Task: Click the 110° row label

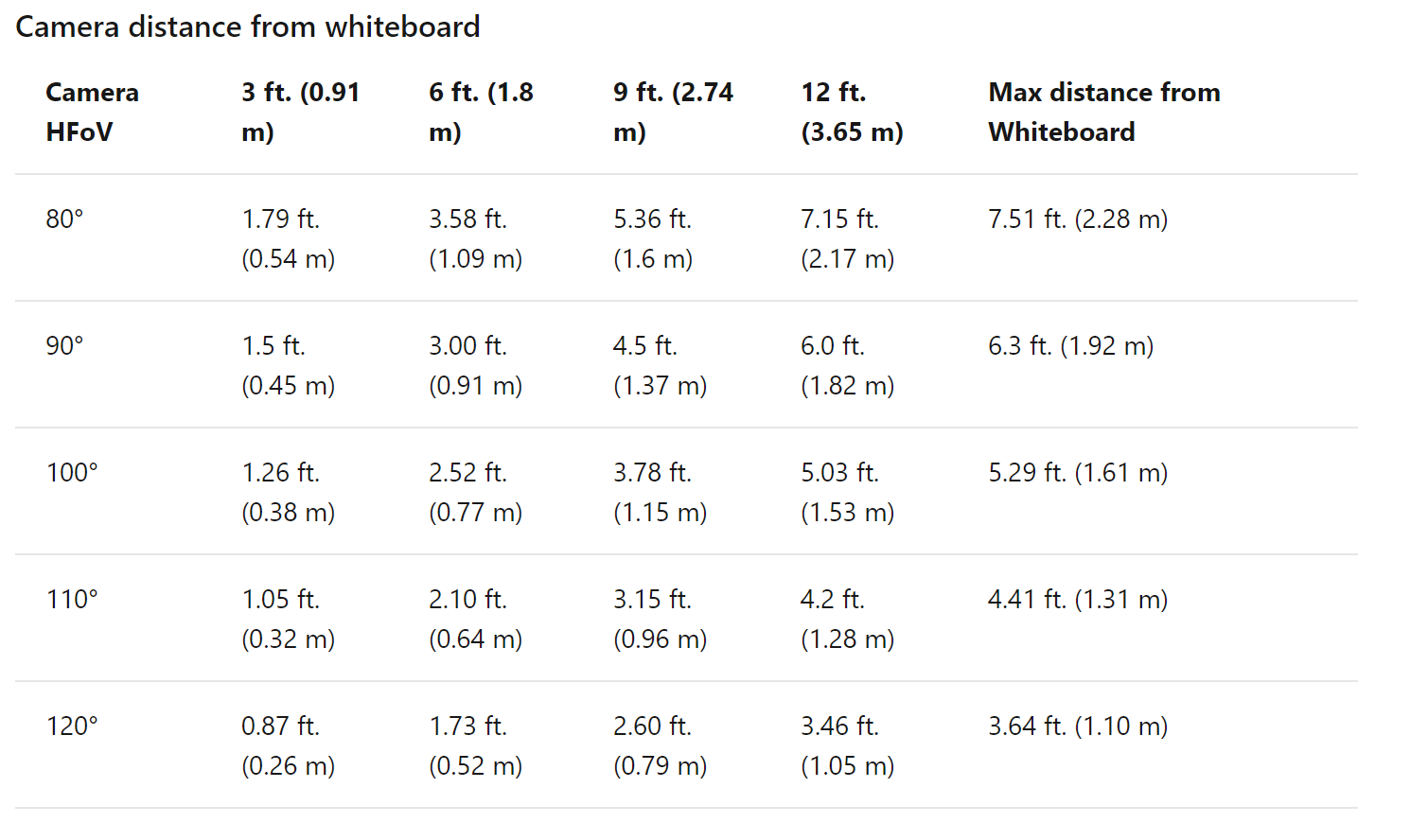Action: tap(72, 600)
